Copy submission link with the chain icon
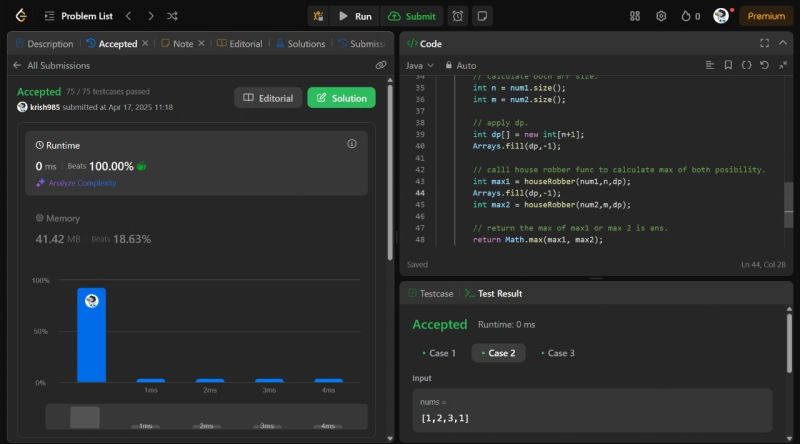The height and width of the screenshot is (444, 800). click(381, 65)
